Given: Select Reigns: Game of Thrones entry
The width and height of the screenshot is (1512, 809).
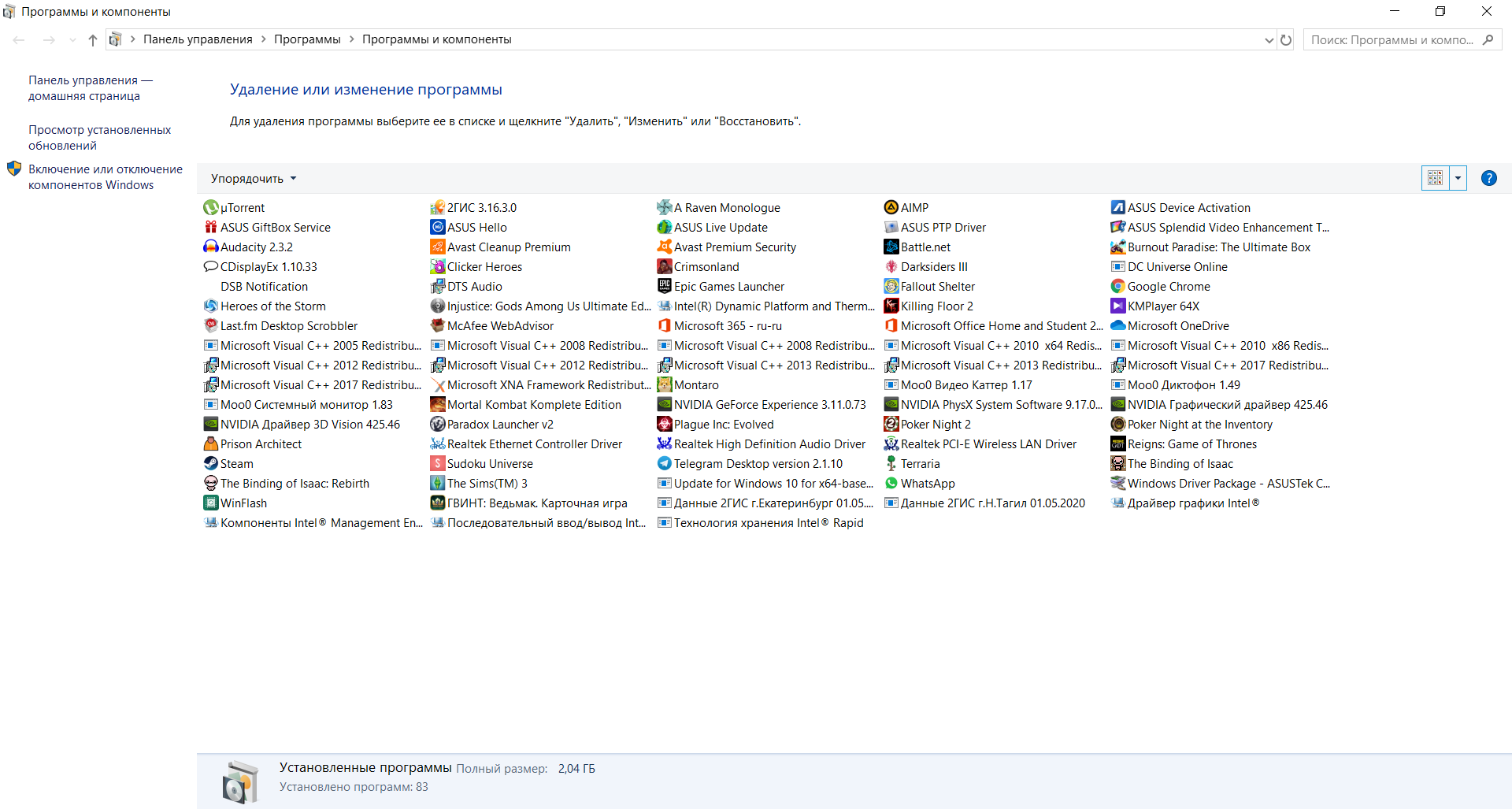Looking at the screenshot, I should pos(1184,444).
